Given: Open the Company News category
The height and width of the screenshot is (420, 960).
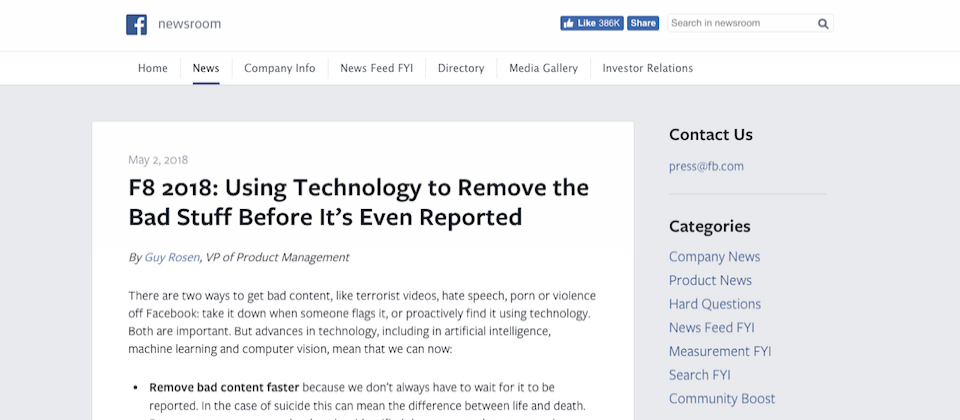Looking at the screenshot, I should point(714,257).
